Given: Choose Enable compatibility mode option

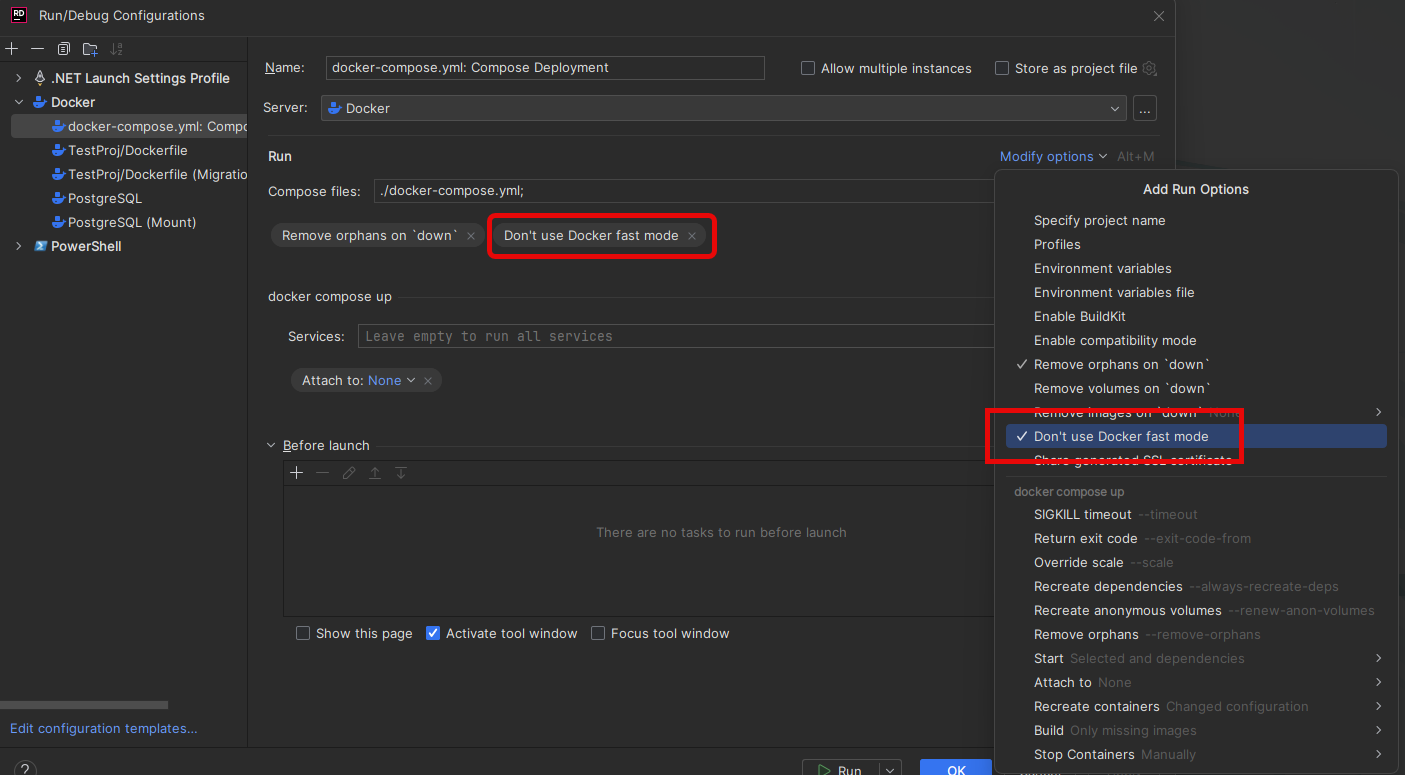Looking at the screenshot, I should [x=1196, y=340].
